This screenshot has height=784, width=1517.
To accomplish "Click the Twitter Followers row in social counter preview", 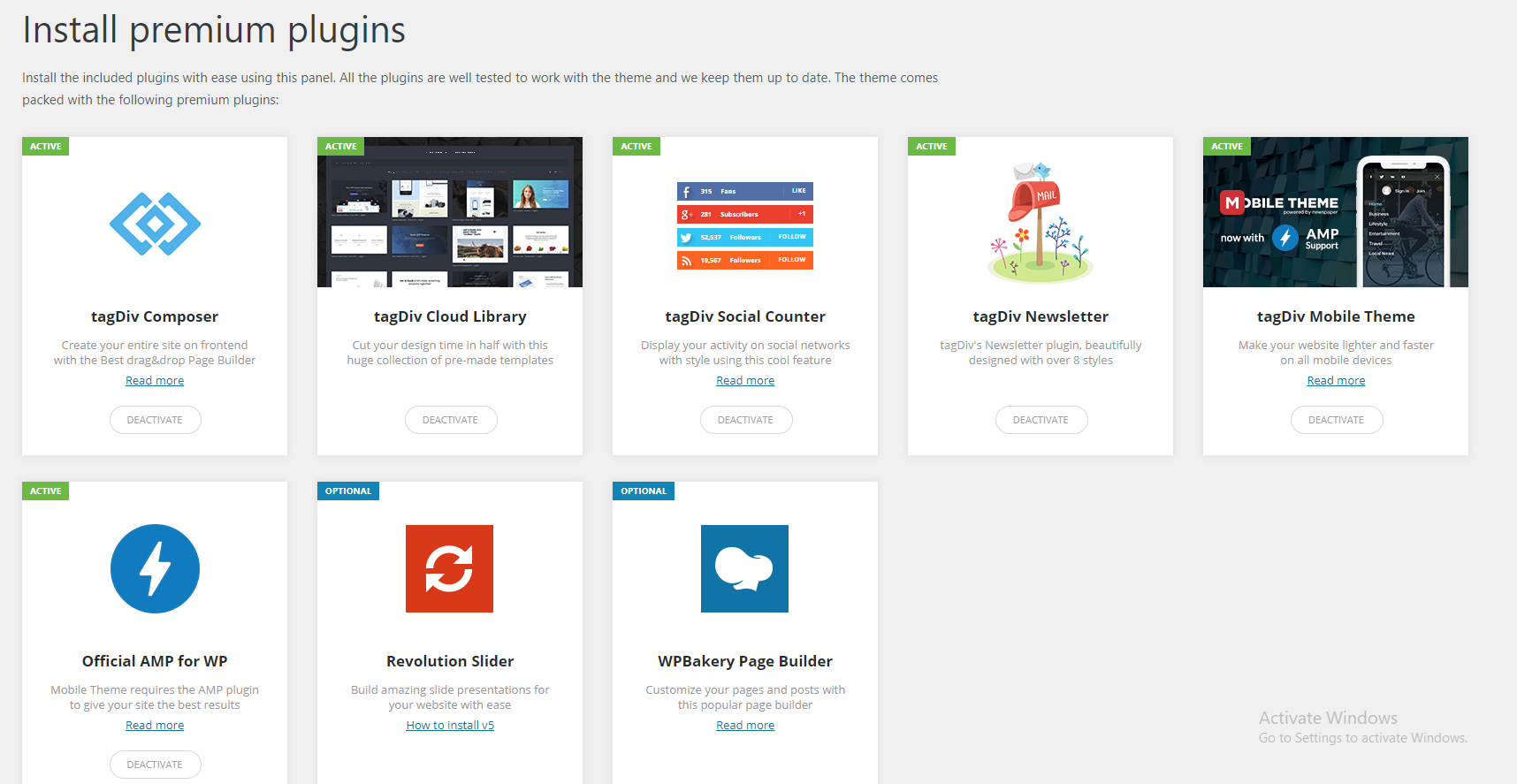I will click(745, 237).
